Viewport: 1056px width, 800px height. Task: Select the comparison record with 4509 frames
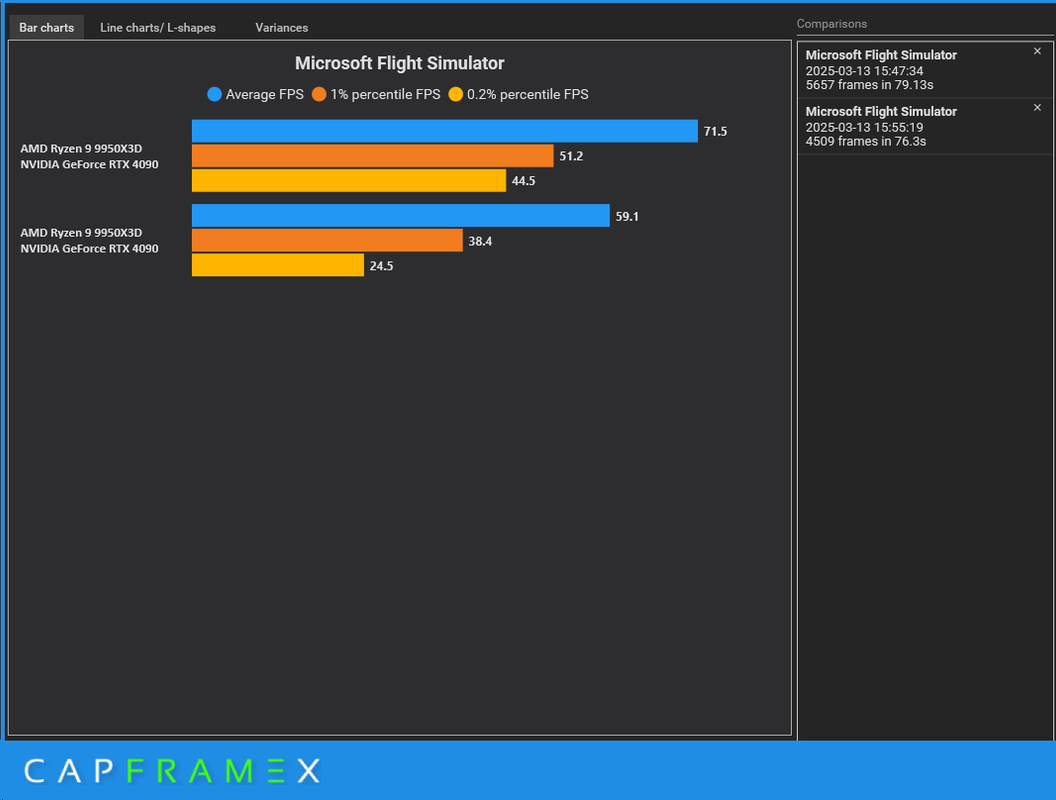[x=924, y=127]
